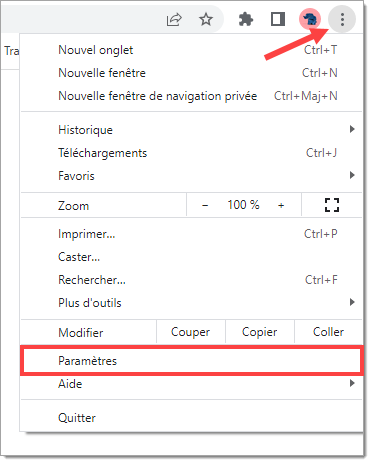Screen dimensions: 371x463
Task: Toggle the side panel icon
Action: 278,19
